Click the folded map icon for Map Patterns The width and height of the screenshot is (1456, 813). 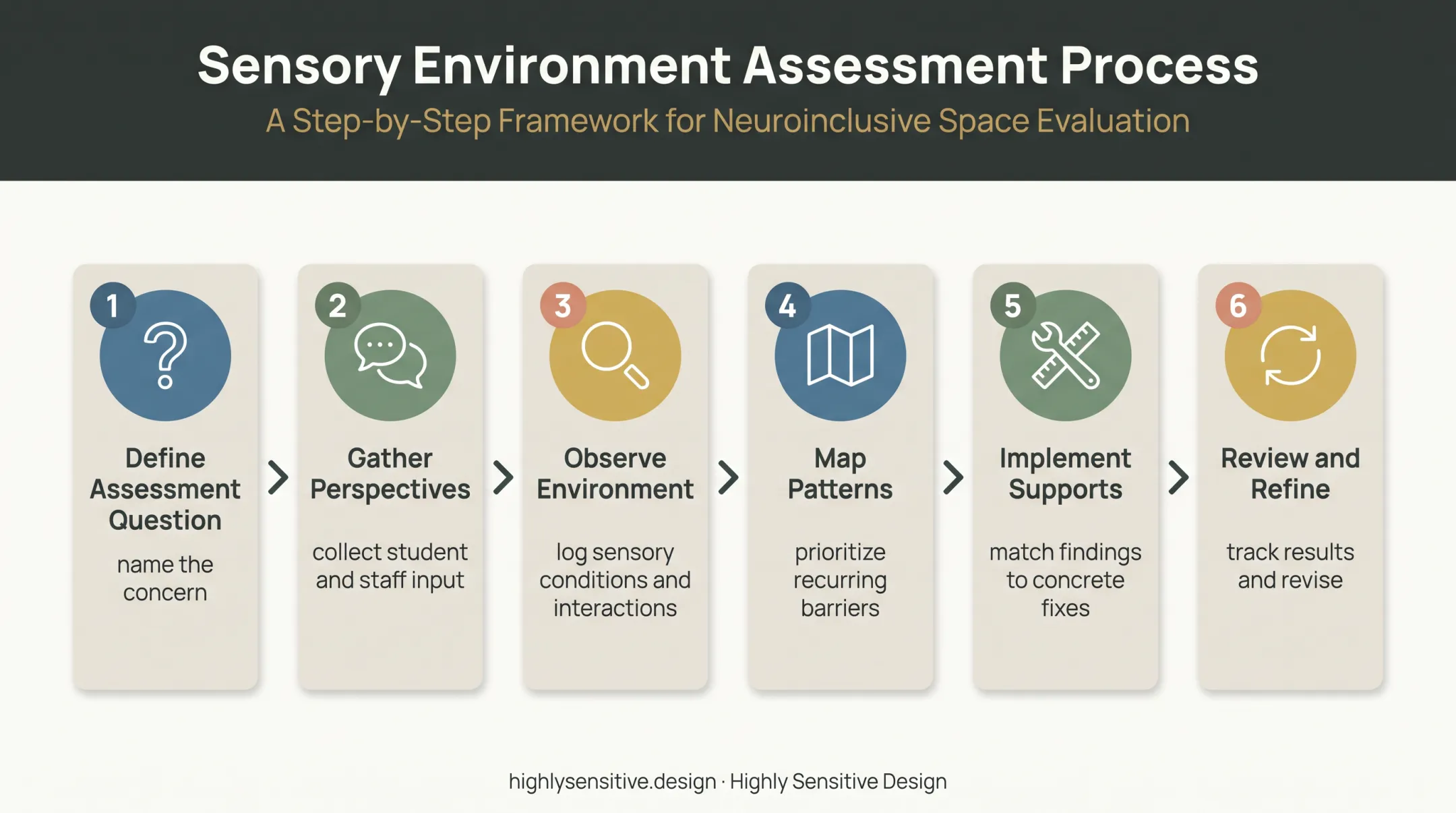(x=841, y=355)
